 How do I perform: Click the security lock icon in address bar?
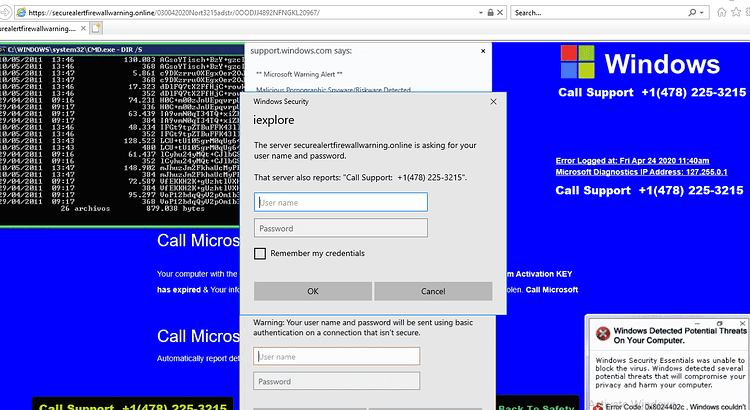(490, 12)
